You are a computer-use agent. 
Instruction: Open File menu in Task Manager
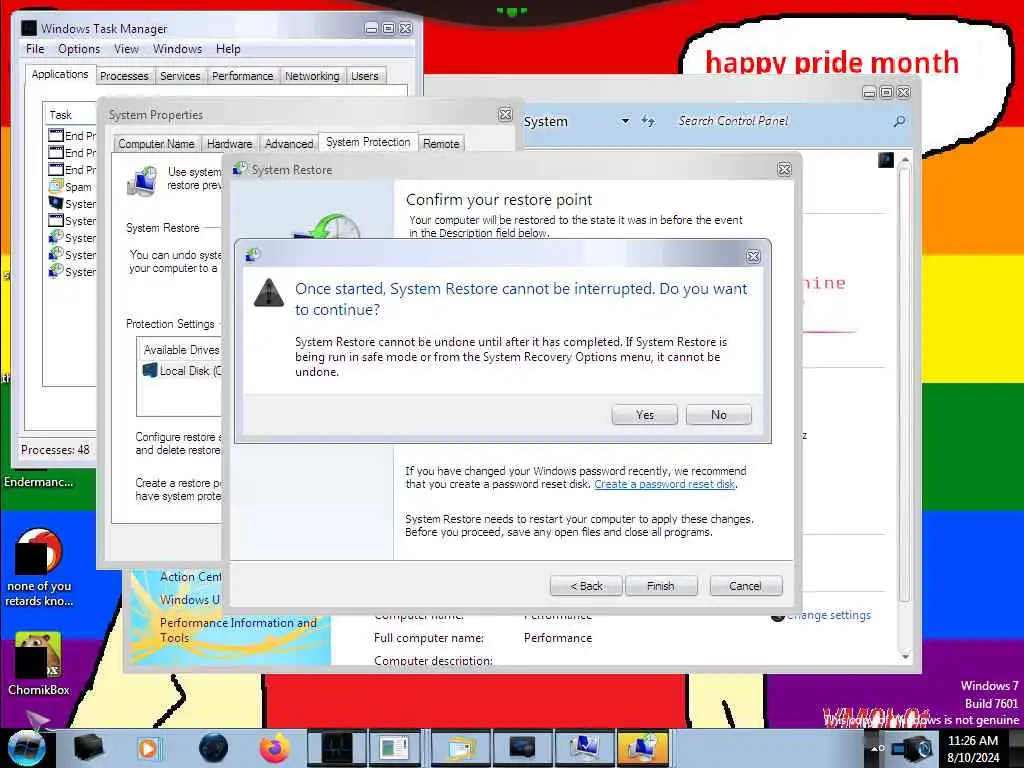point(35,49)
